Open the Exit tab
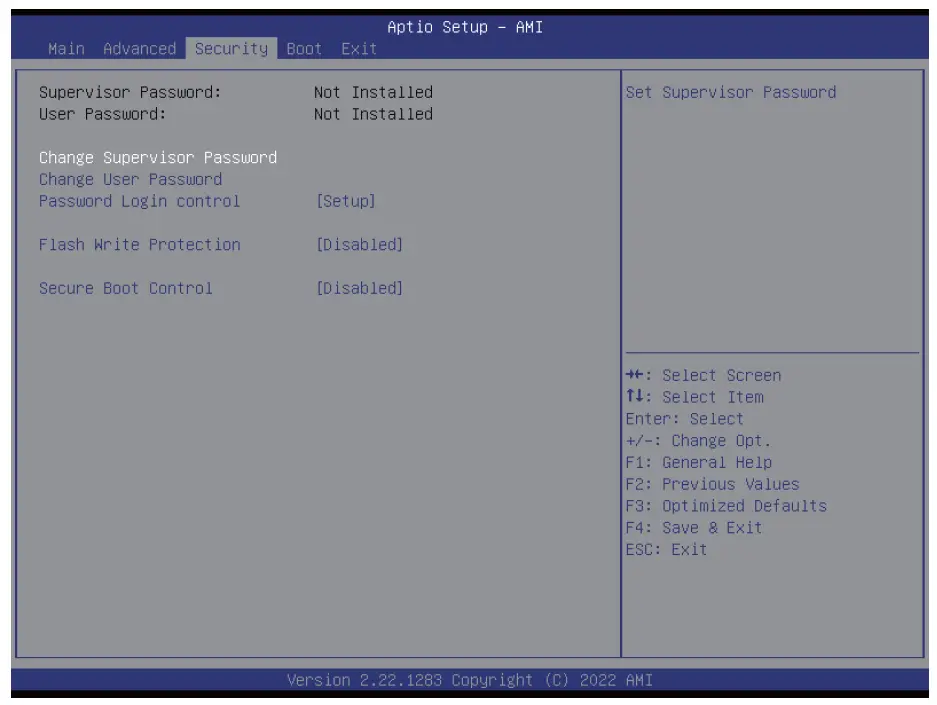This screenshot has width=937, height=705. click(360, 48)
